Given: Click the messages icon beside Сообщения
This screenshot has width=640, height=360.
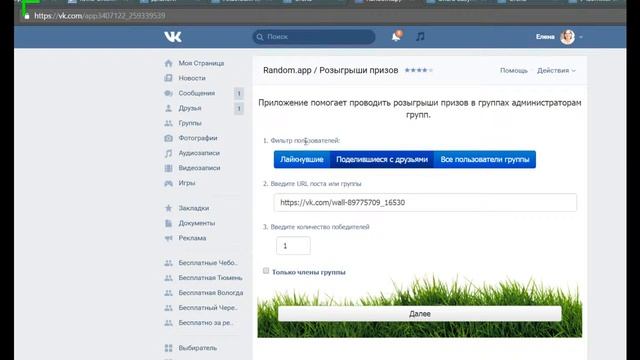Looking at the screenshot, I should click(169, 93).
